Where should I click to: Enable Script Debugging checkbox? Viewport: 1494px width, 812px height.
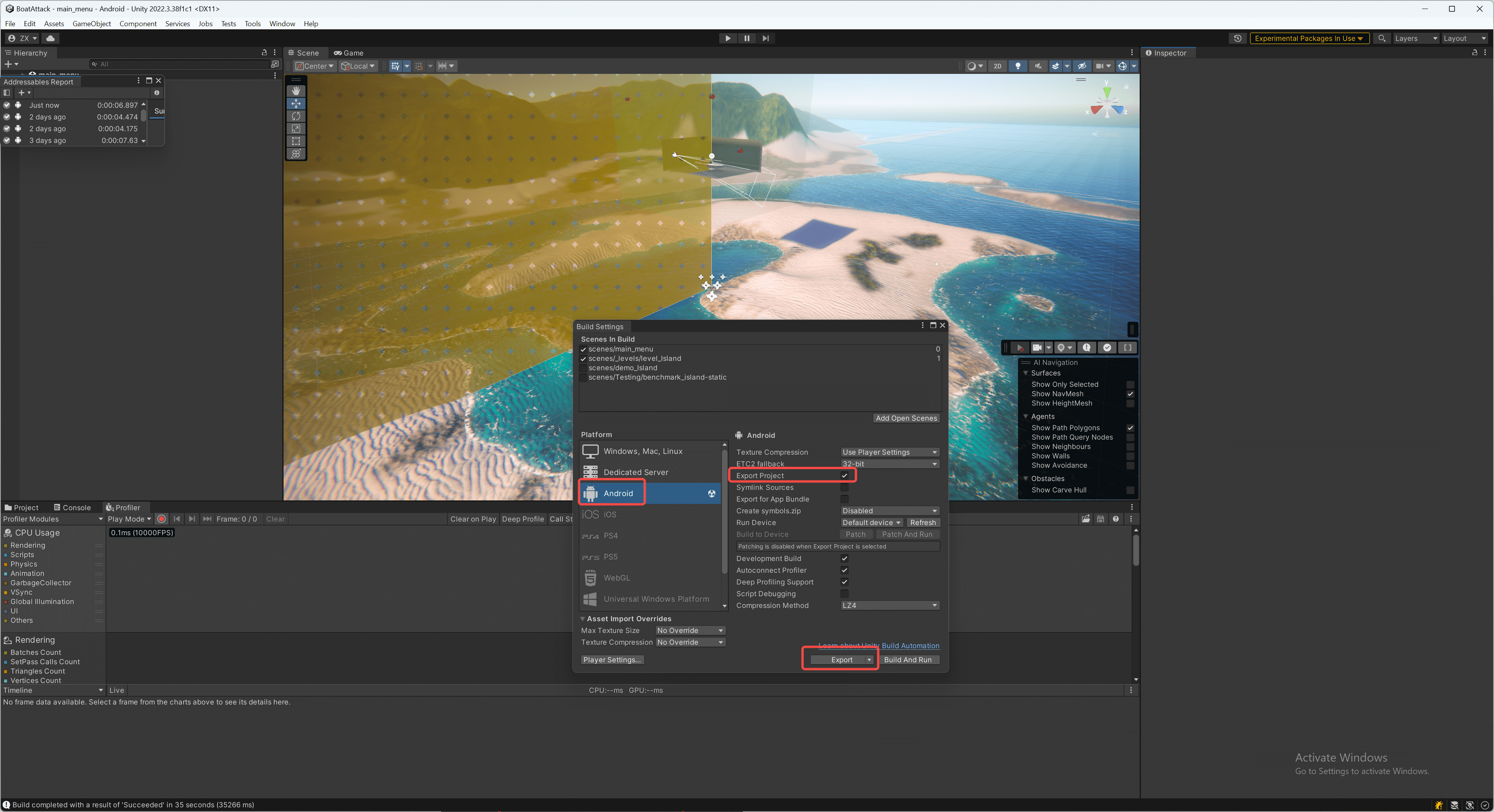844,593
